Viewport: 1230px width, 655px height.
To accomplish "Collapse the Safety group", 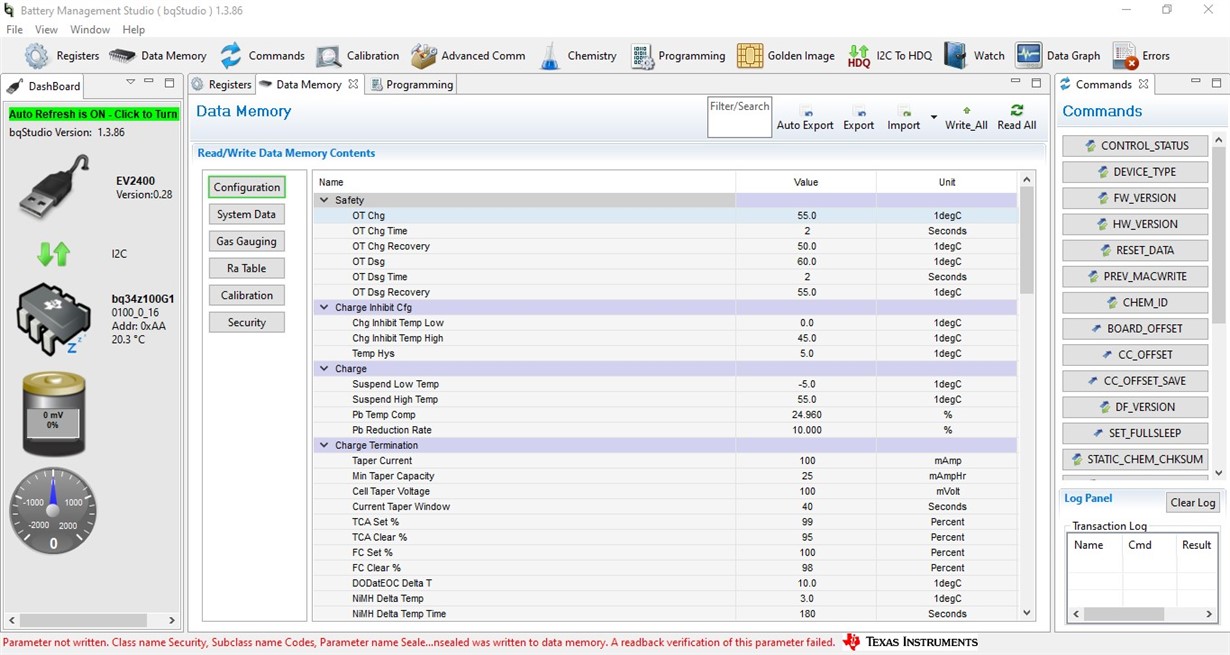I will click(324, 200).
